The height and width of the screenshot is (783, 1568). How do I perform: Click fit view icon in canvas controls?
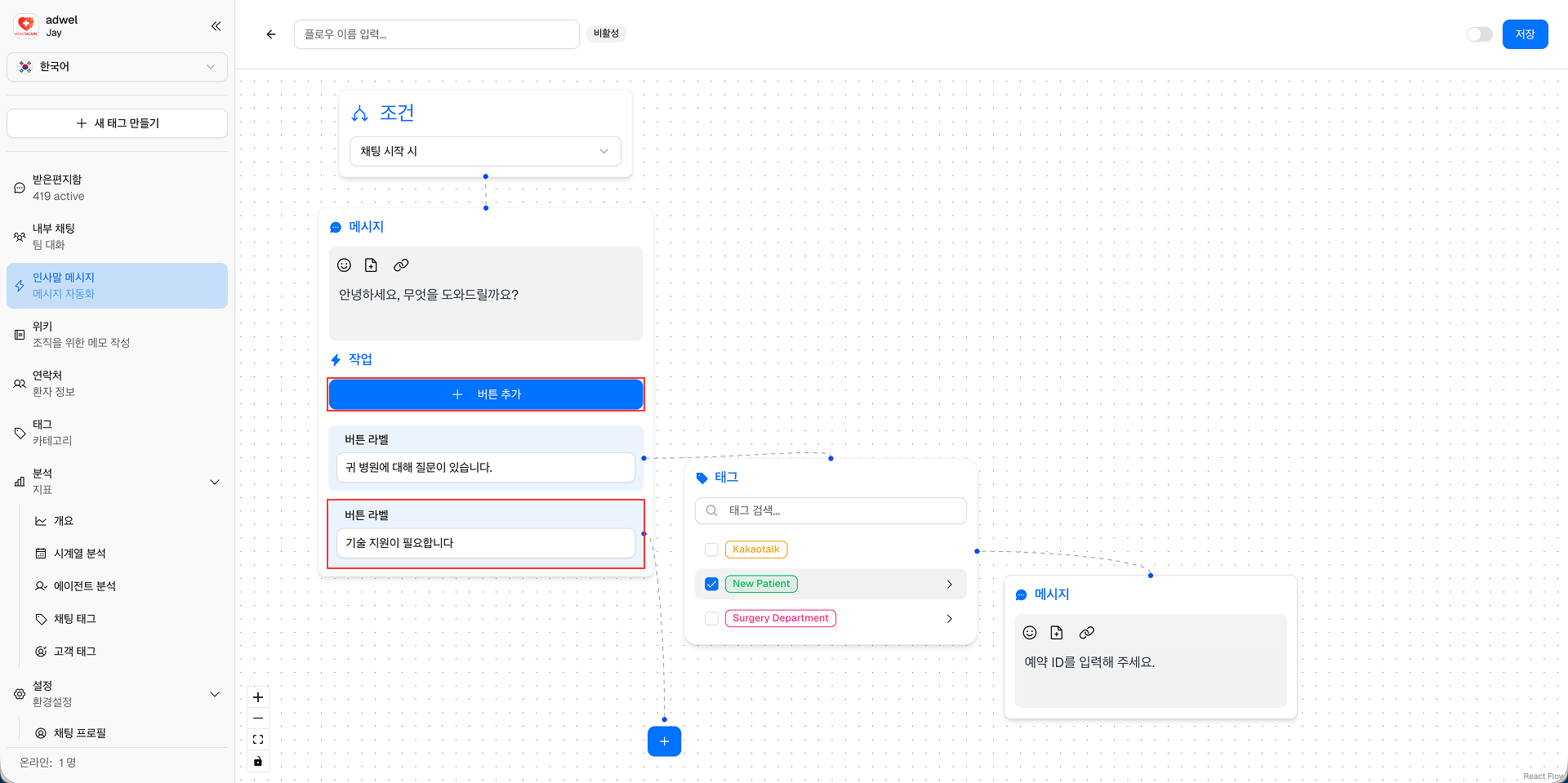[258, 740]
